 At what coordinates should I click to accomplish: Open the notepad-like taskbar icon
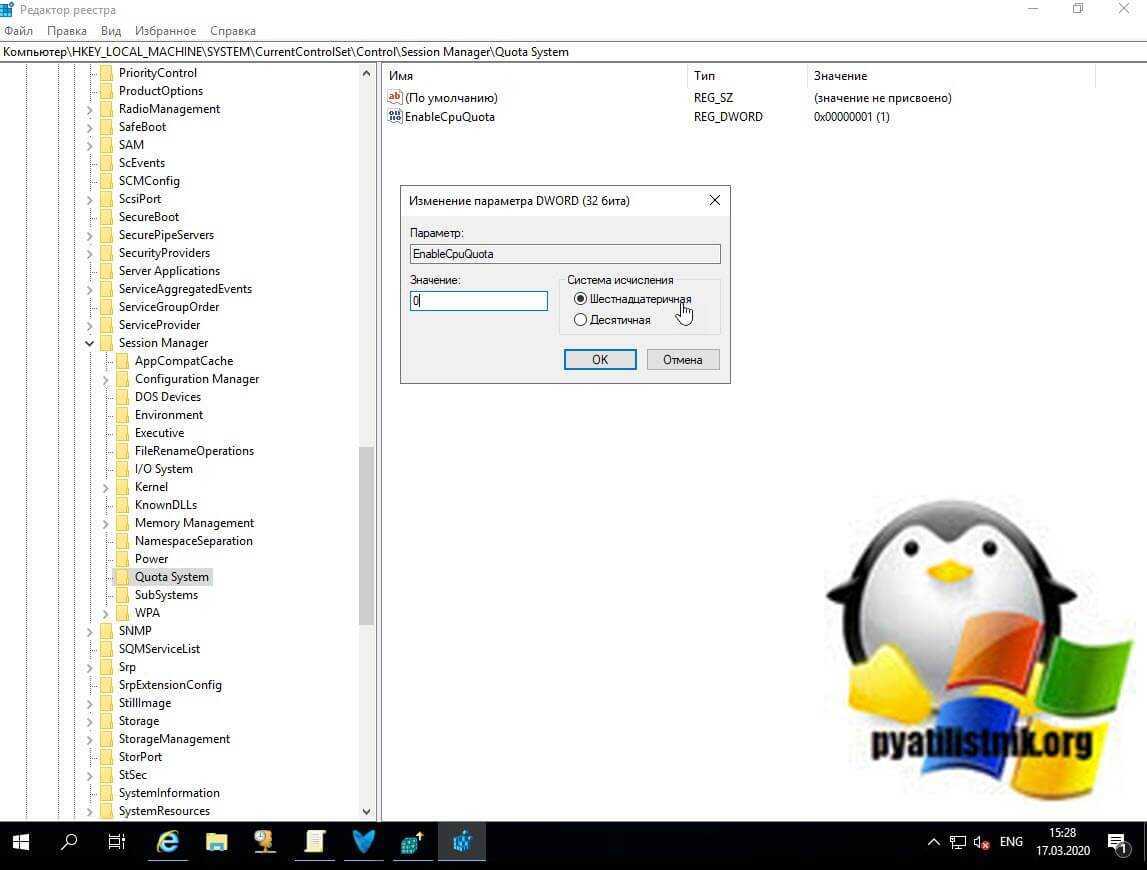pos(315,842)
